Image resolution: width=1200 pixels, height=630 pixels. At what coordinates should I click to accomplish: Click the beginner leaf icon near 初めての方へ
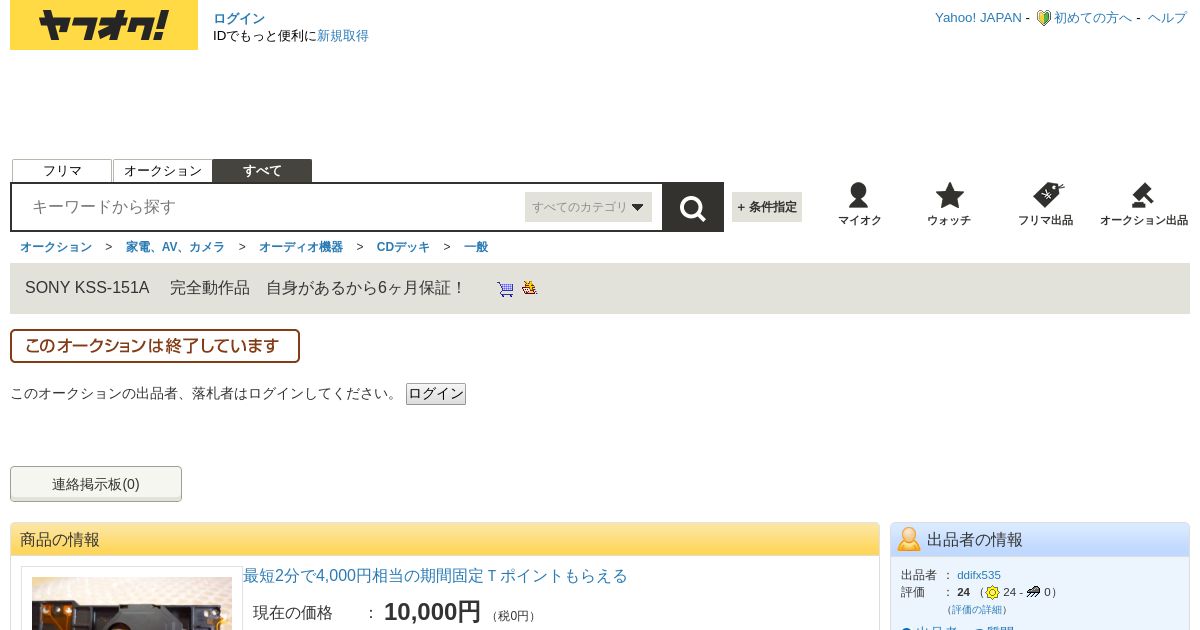point(1043,18)
